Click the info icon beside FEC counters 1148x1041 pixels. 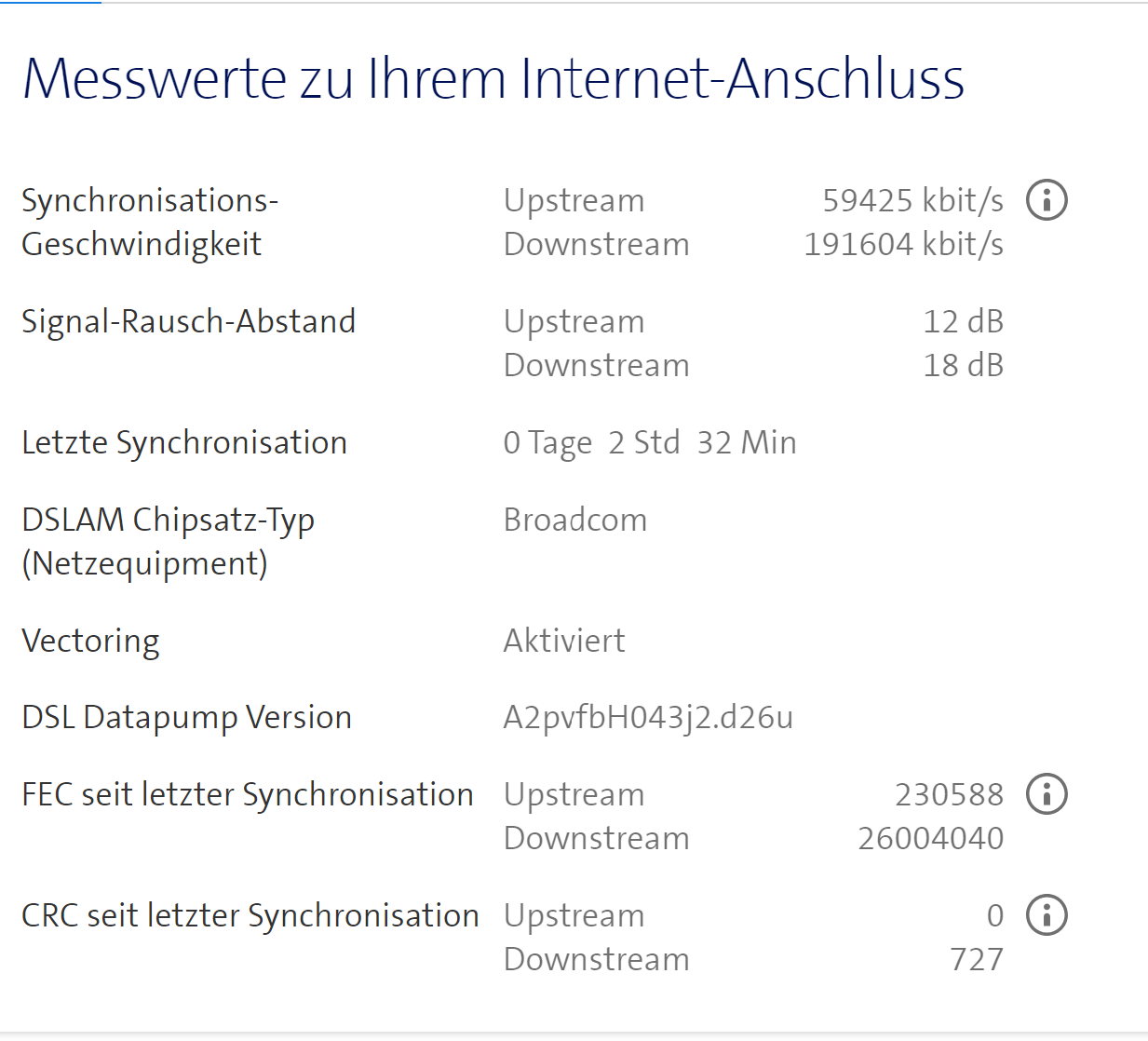1046,793
